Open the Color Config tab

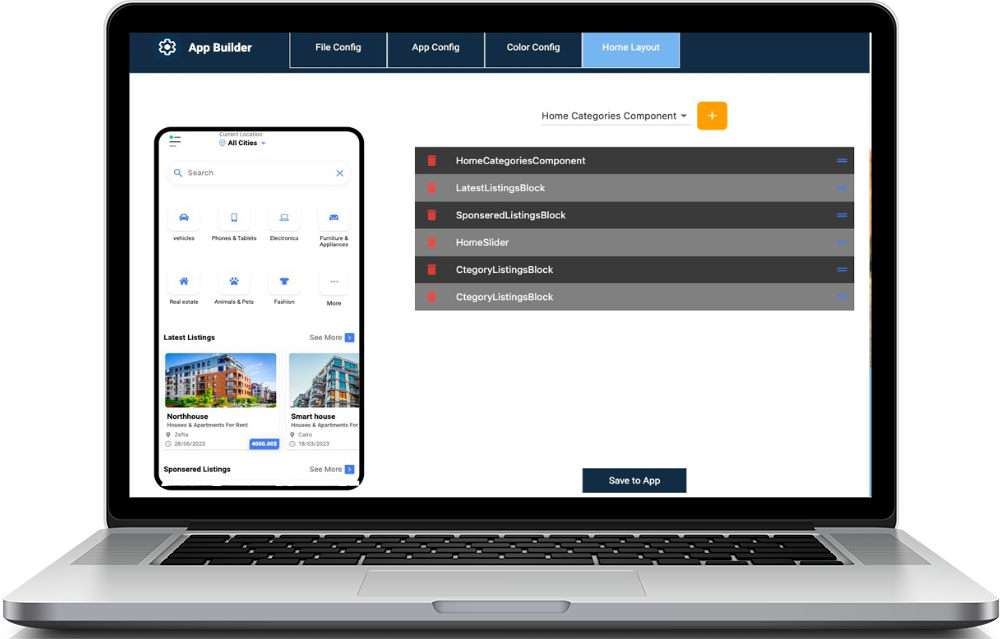point(533,48)
